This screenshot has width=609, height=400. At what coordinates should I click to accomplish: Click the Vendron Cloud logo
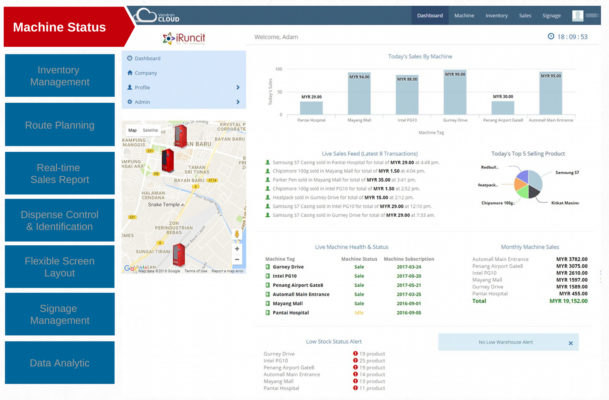coord(156,16)
